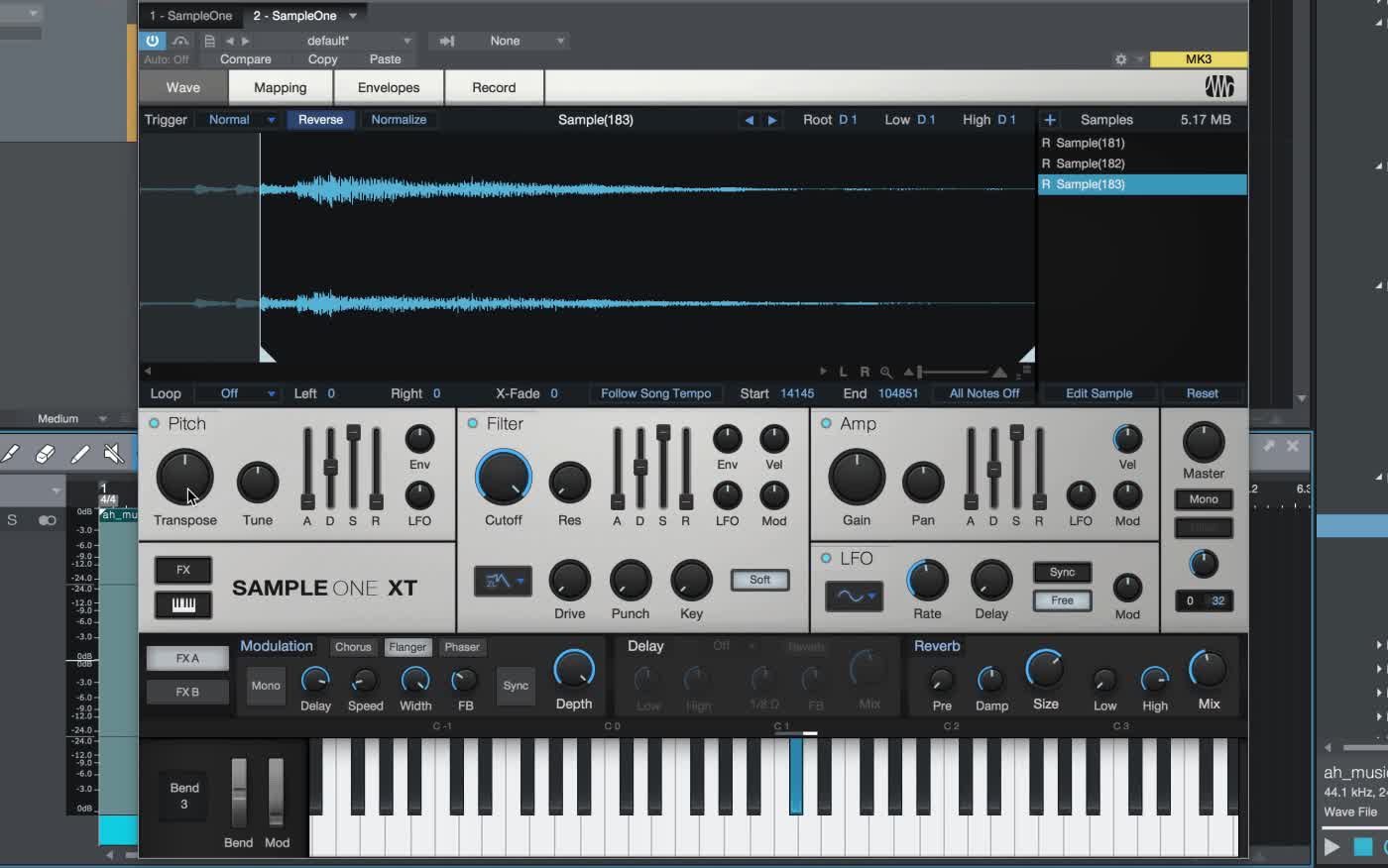Click the waveform zoom magnifier icon

[886, 372]
